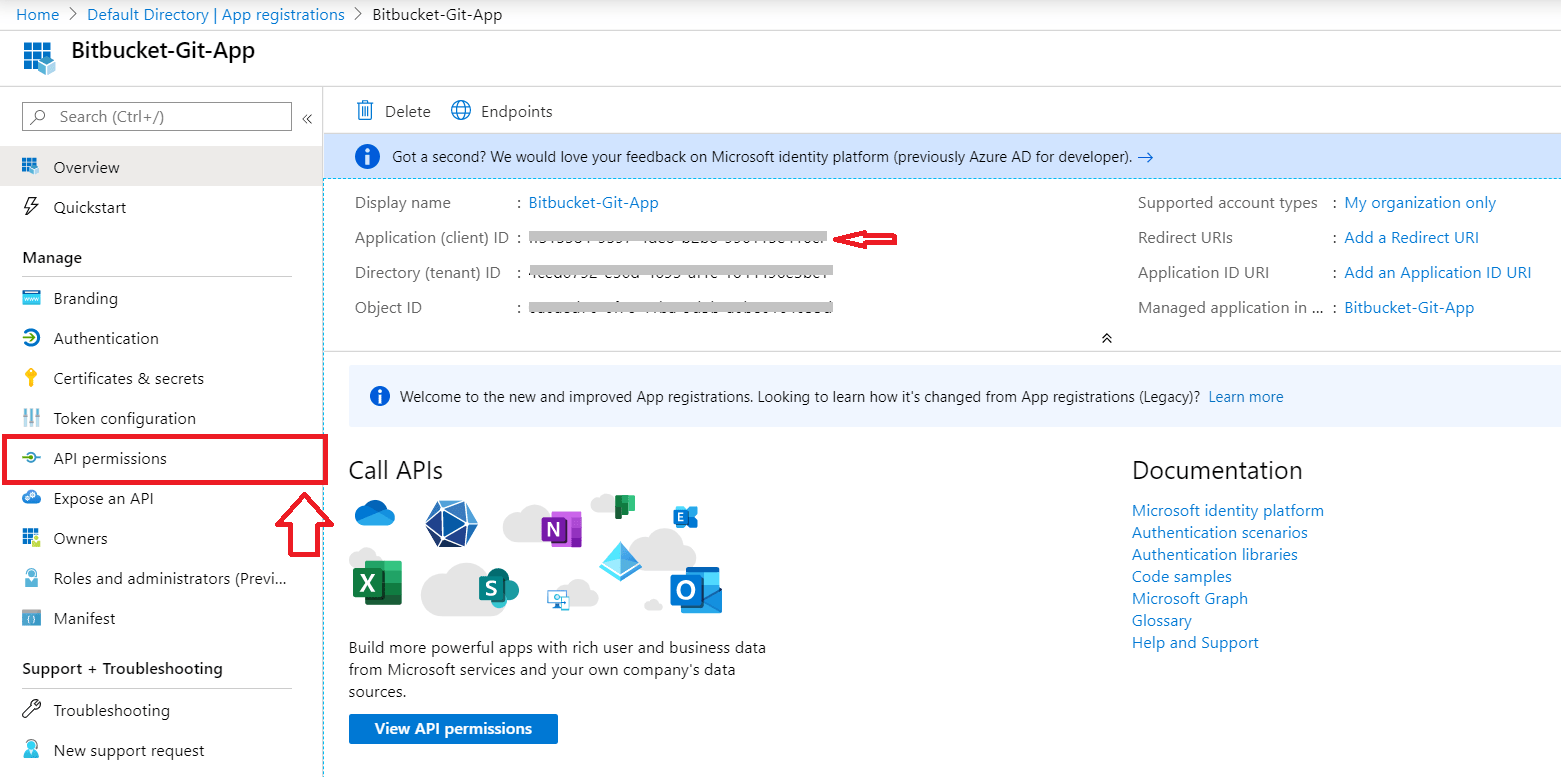This screenshot has width=1561, height=777.
Task: Click the Exchange icon under Call APIs
Action: (685, 517)
